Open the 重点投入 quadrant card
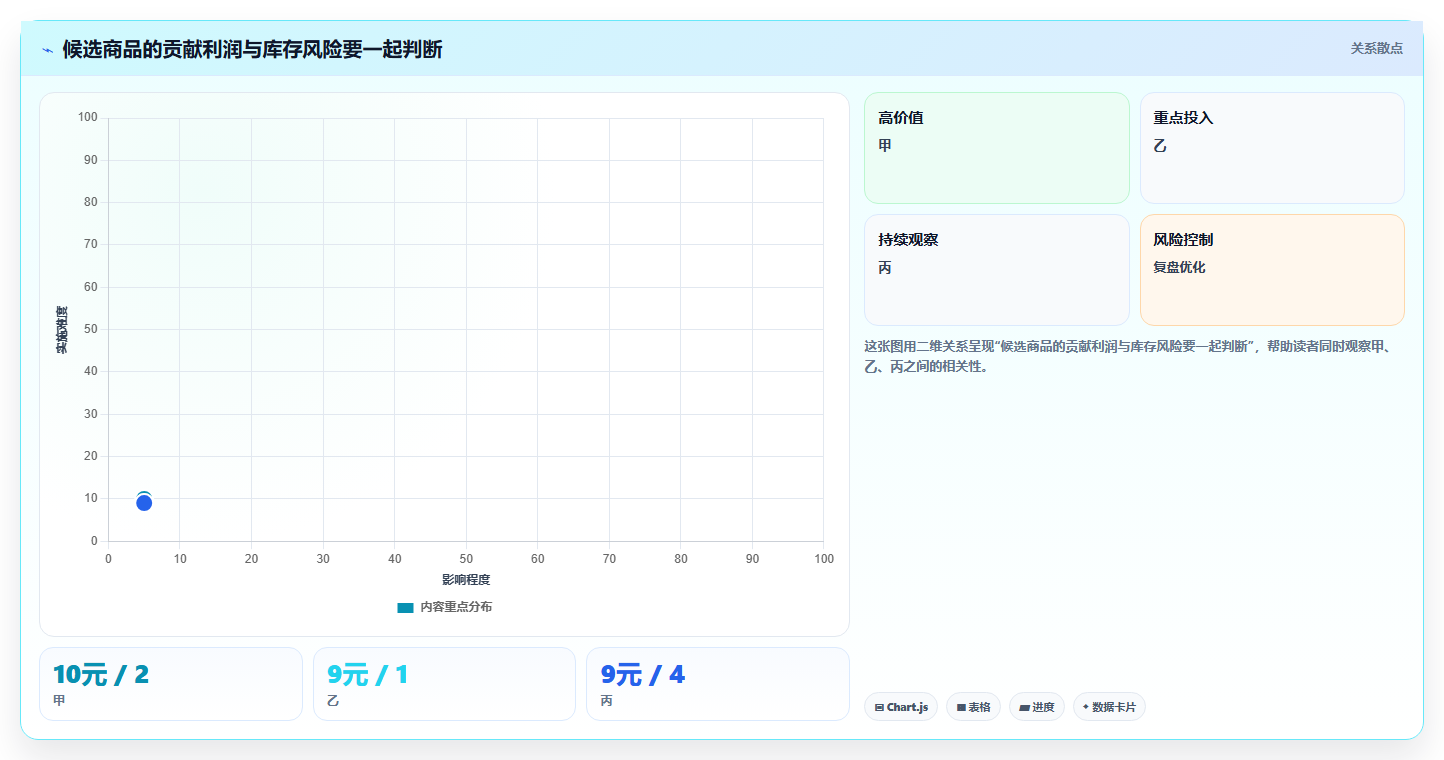 click(1272, 148)
